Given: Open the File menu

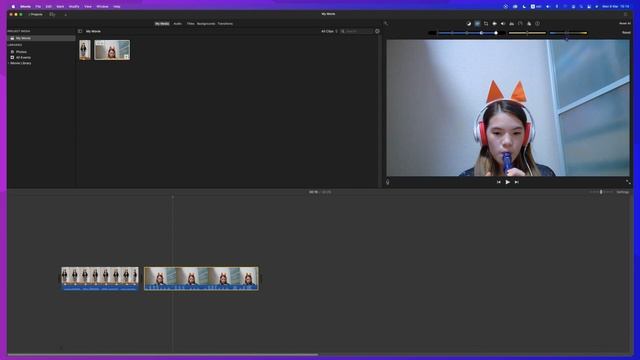Looking at the screenshot, I should (38, 7).
